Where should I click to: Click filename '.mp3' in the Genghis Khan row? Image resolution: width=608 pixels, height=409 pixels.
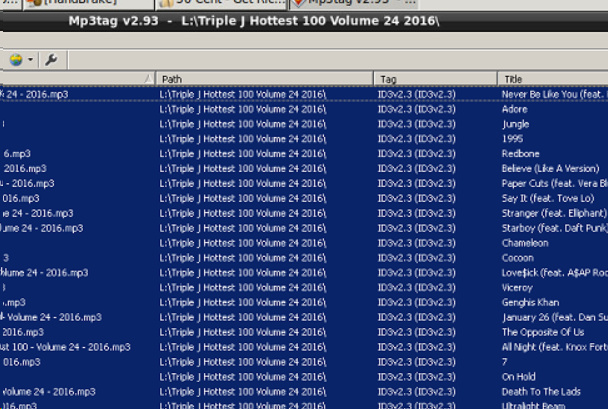pos(14,302)
